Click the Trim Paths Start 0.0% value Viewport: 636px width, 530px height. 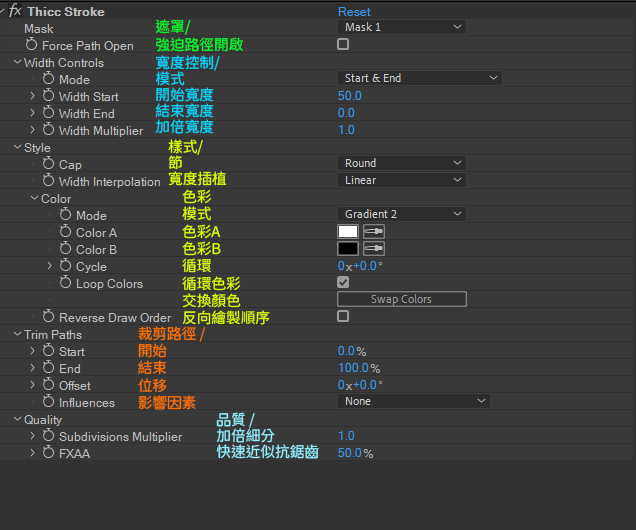coord(352,351)
